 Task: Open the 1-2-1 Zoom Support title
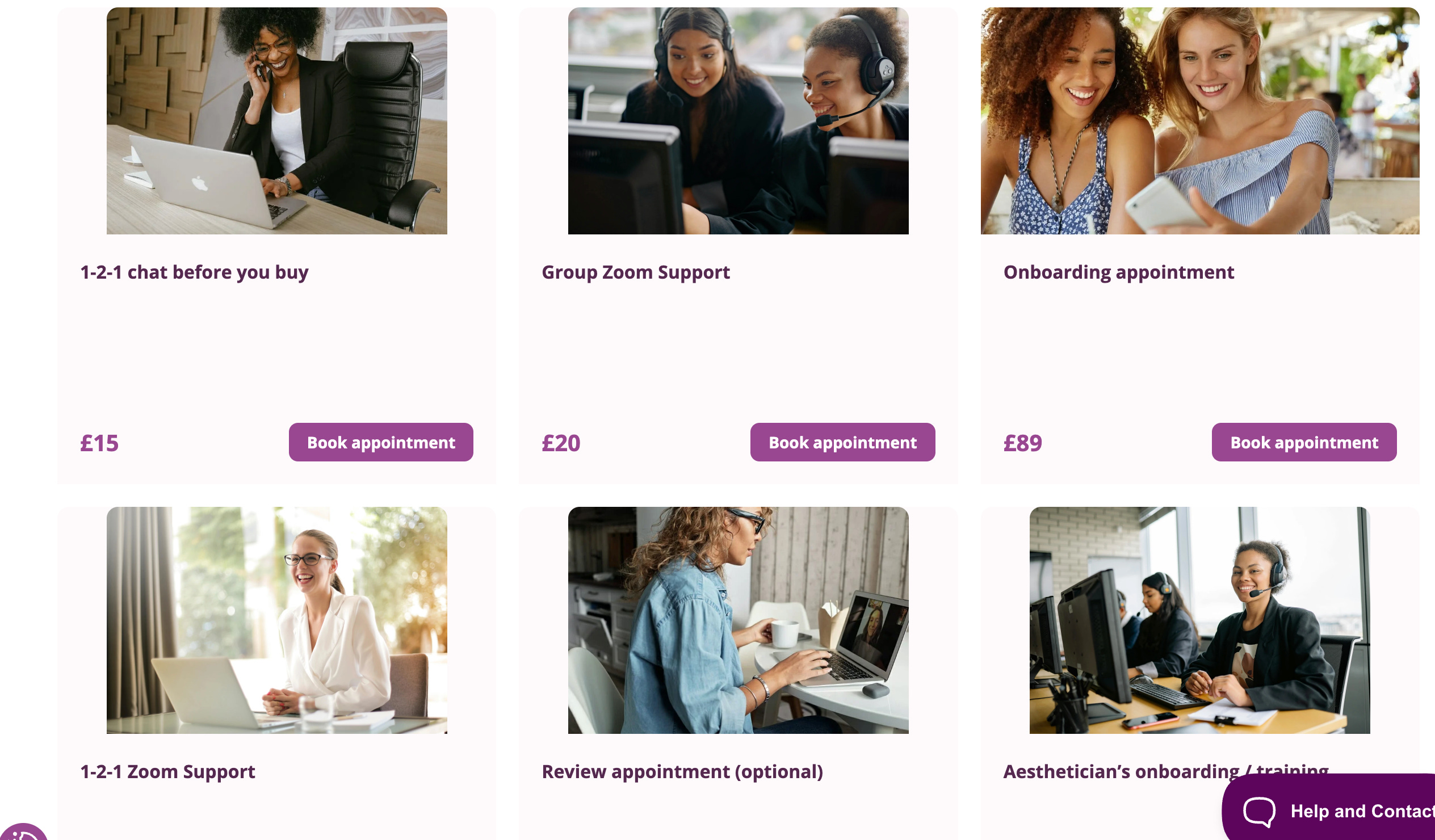click(x=167, y=772)
